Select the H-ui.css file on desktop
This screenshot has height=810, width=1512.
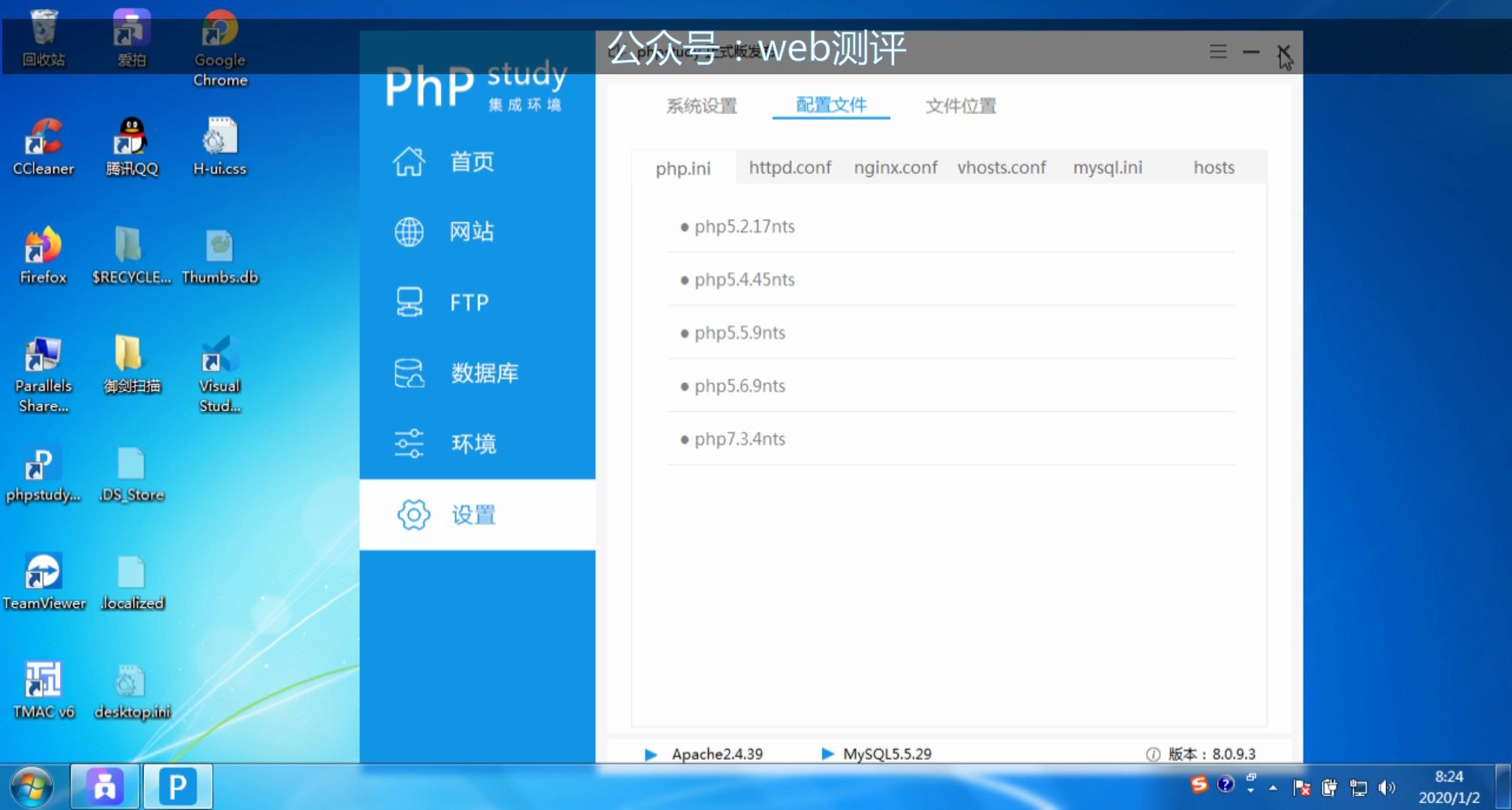pyautogui.click(x=220, y=147)
